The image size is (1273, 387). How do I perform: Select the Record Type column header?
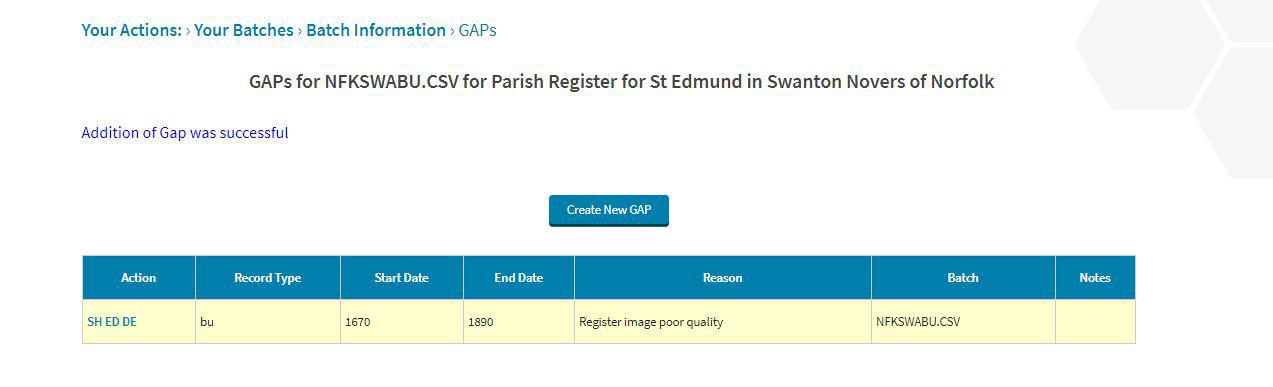point(268,278)
